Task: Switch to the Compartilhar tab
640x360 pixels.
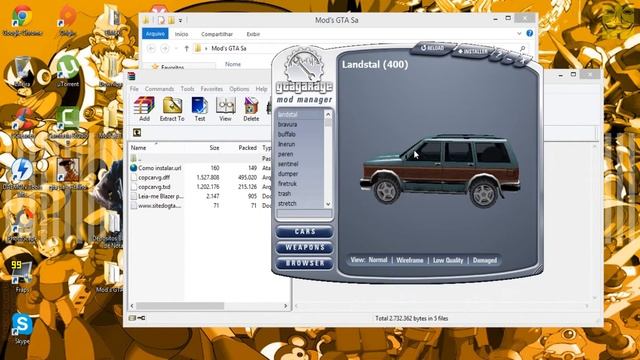Action: click(217, 34)
